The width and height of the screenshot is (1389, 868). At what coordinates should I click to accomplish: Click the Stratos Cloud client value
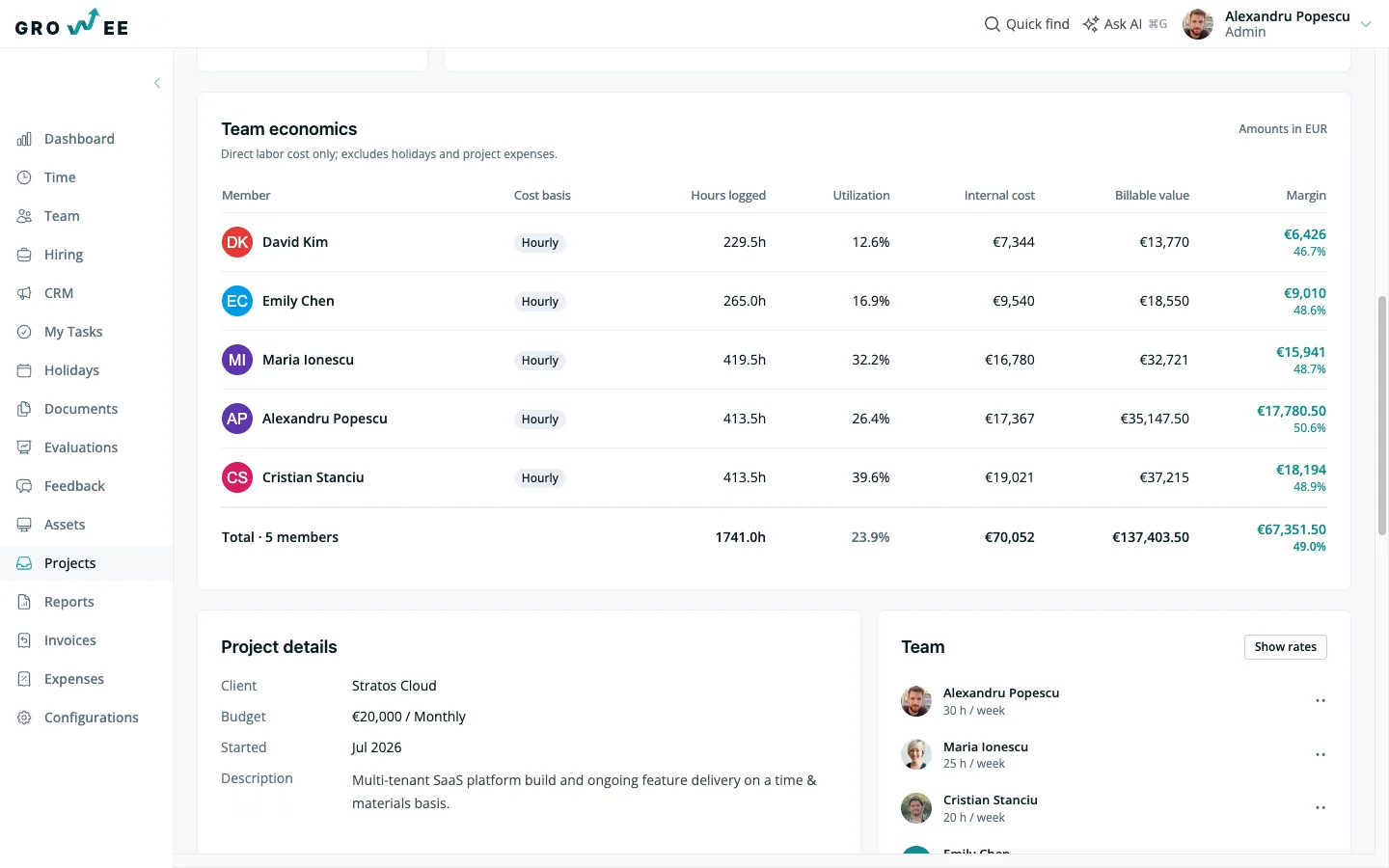pos(395,686)
